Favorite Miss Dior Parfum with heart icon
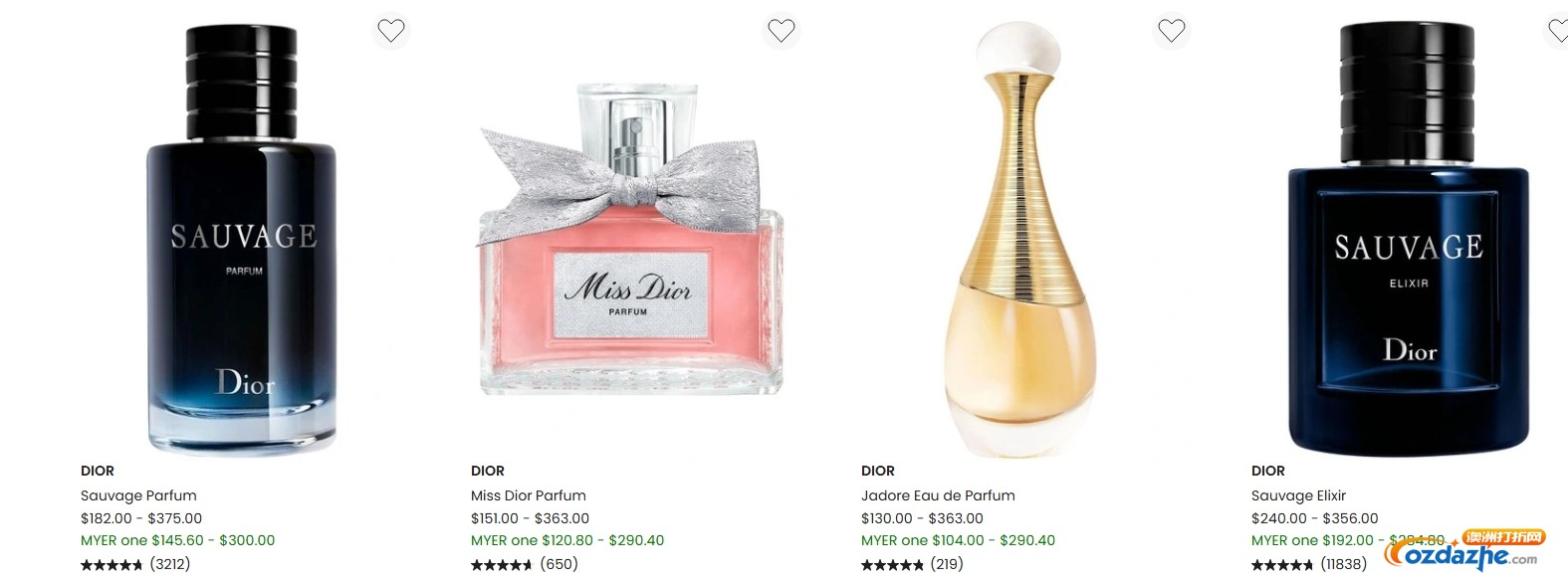1568x584 pixels. tap(782, 31)
